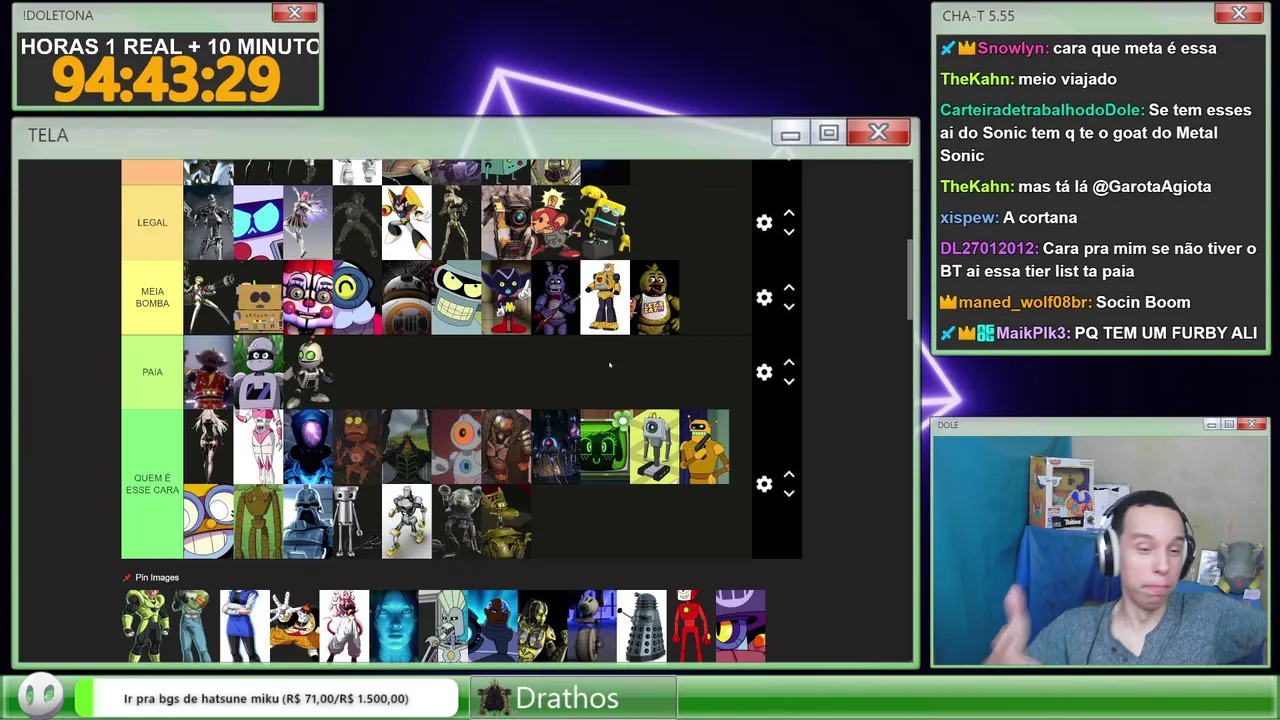Open settings gear for LEGAL tier
1280x720 pixels.
[764, 223]
